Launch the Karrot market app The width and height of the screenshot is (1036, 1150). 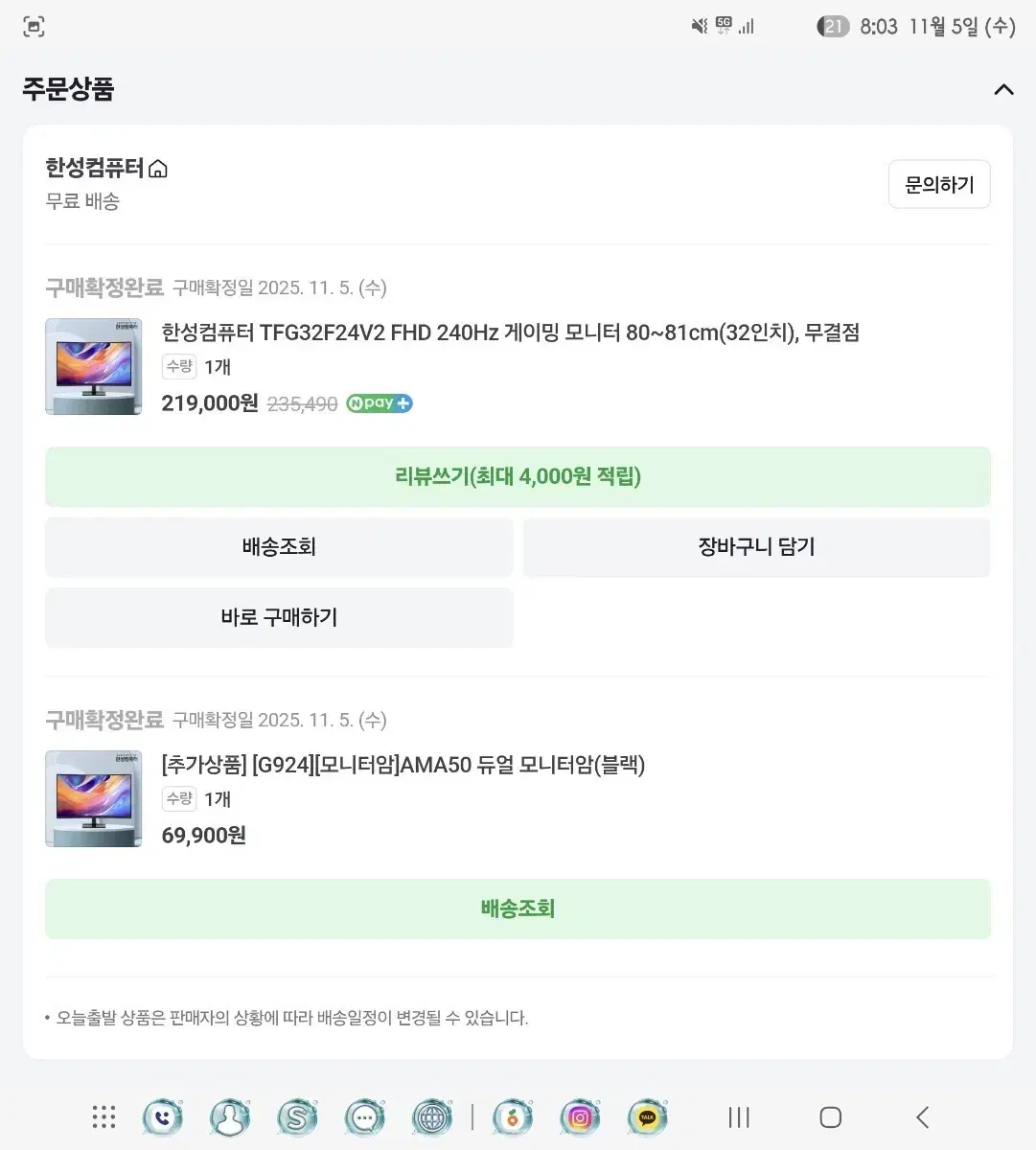tap(512, 1117)
